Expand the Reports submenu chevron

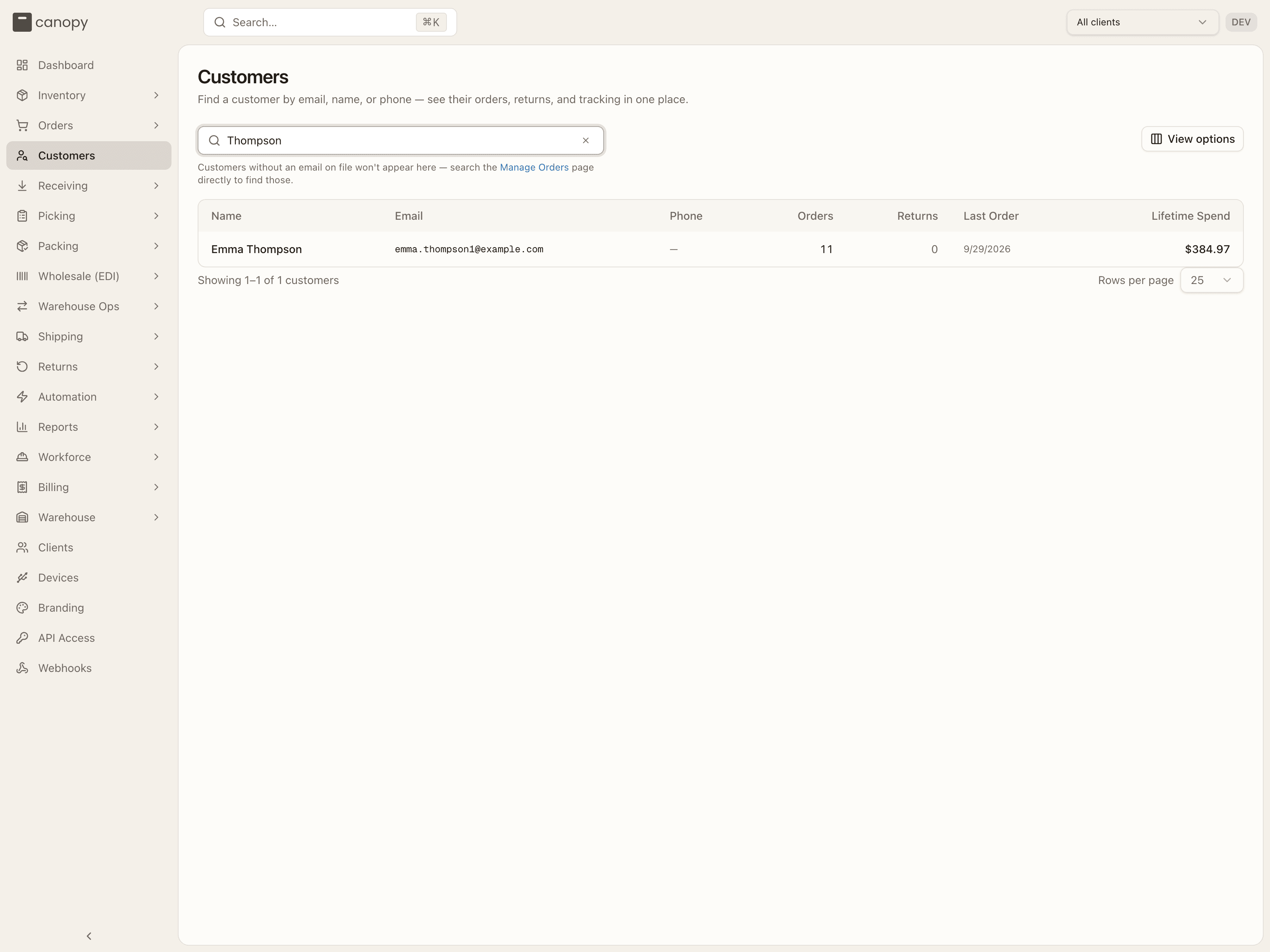pos(156,426)
